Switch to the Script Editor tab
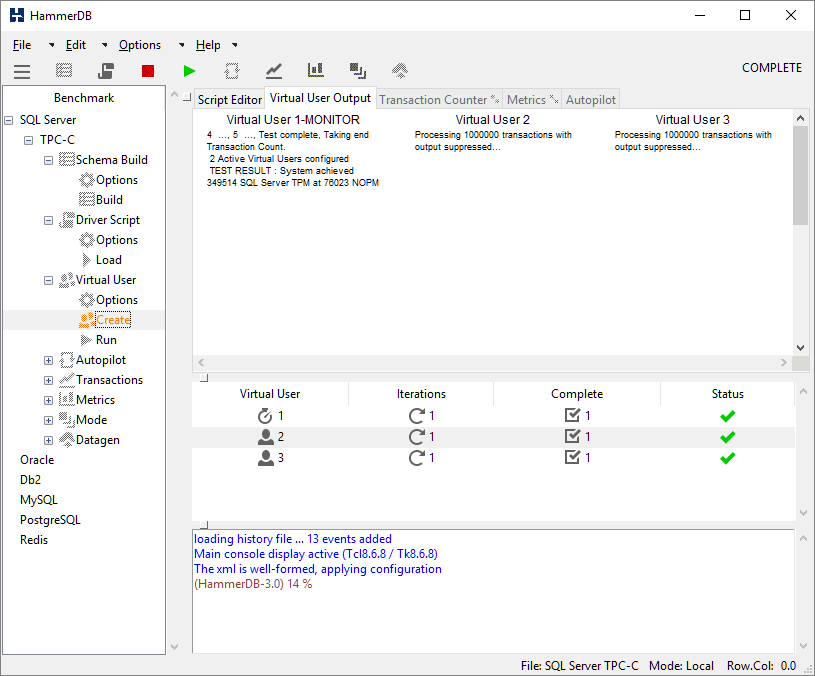 coord(229,100)
